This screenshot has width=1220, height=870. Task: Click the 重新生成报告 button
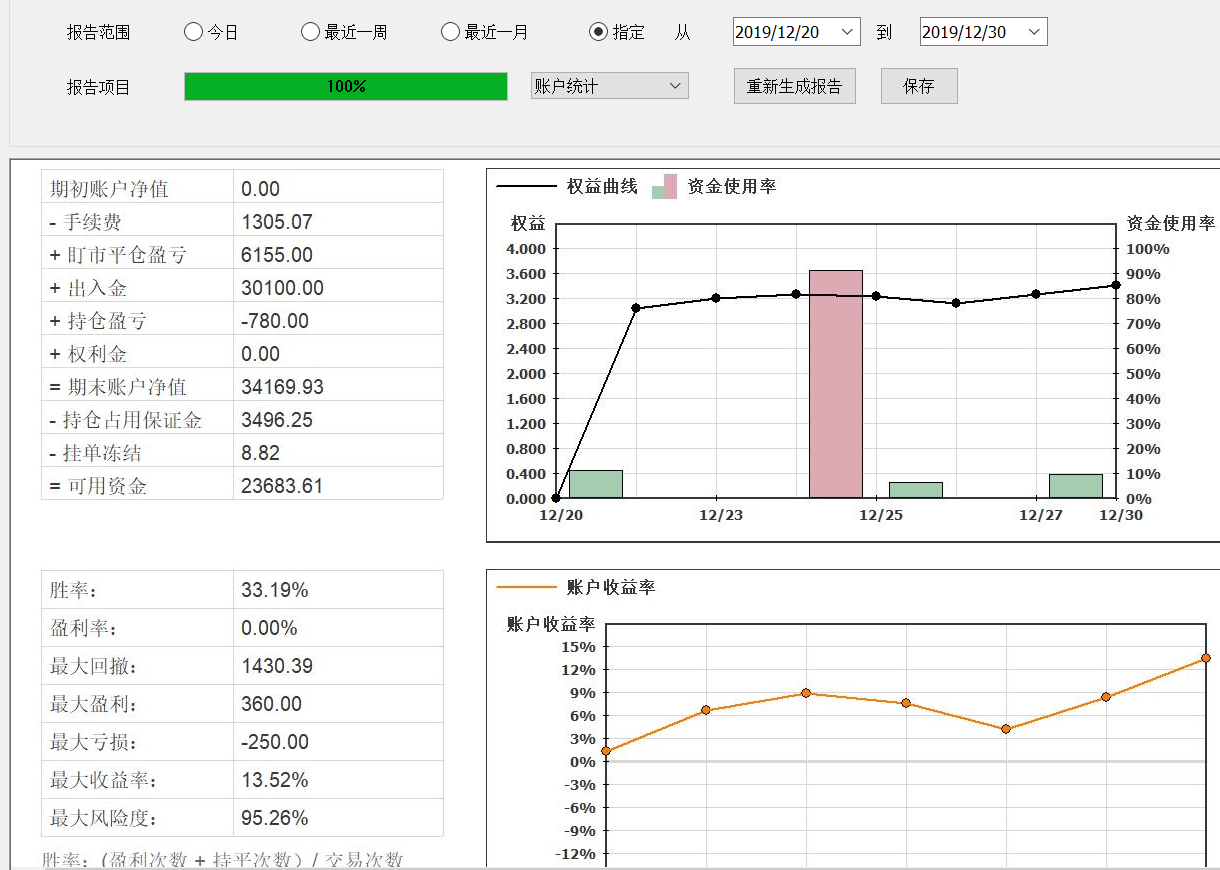click(794, 86)
